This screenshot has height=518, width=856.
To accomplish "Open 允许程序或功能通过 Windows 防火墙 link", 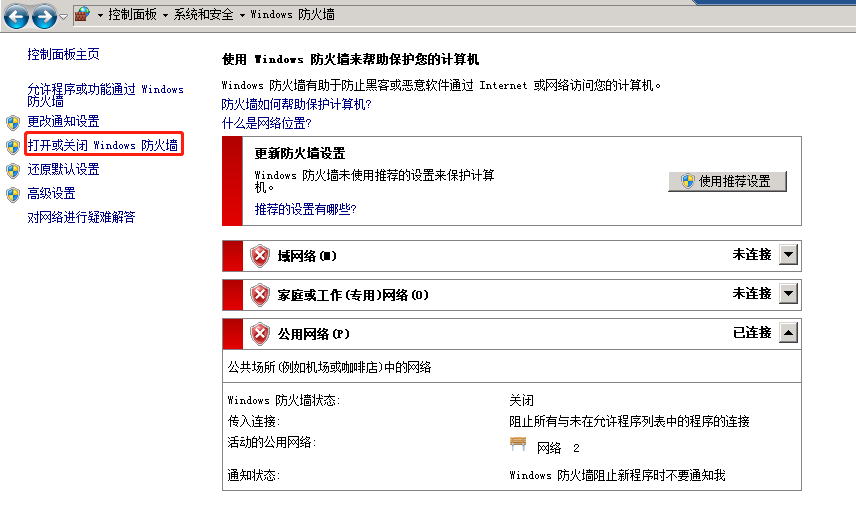I will 105,95.
